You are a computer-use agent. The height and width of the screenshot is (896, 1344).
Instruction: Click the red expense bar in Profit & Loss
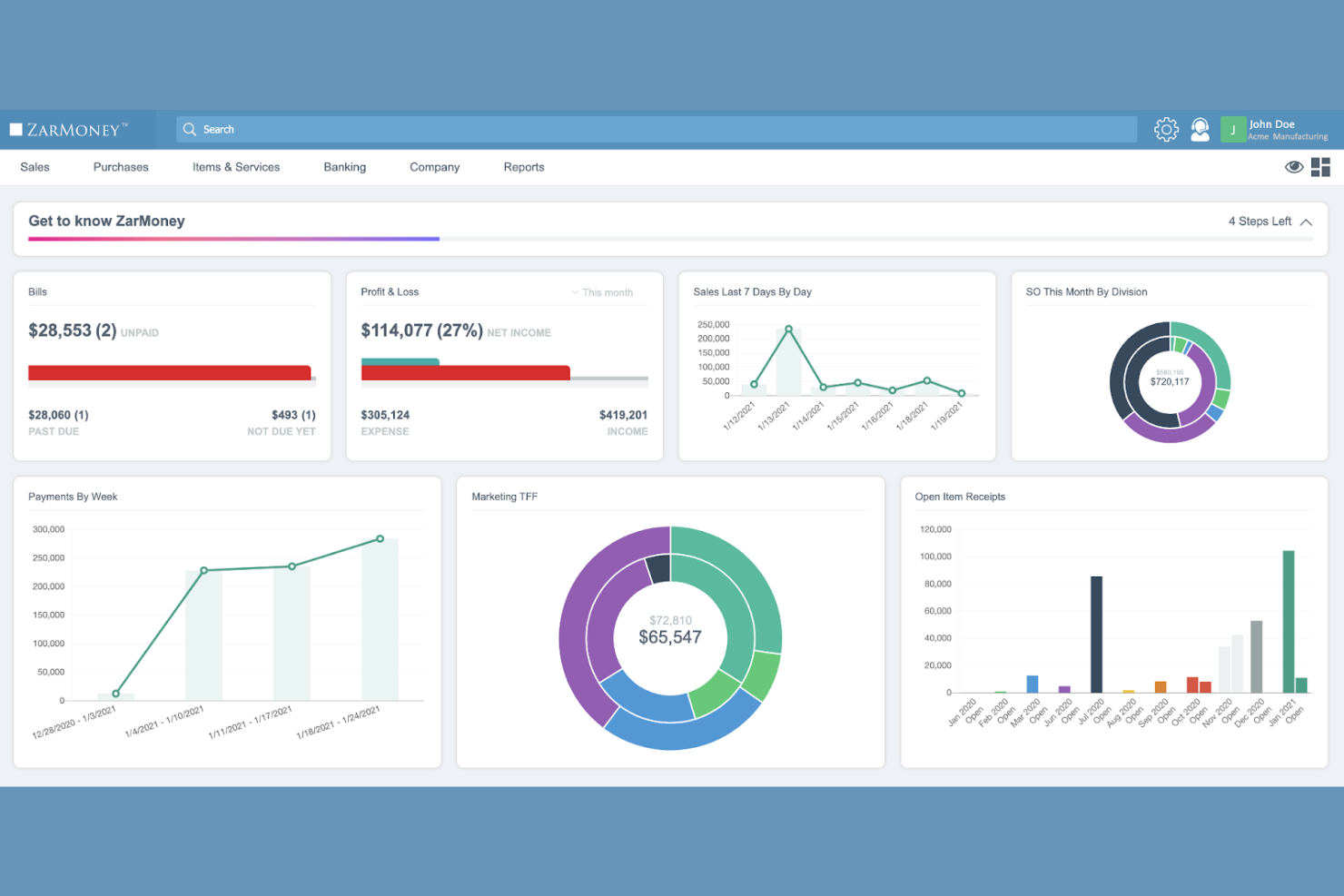pos(465,373)
